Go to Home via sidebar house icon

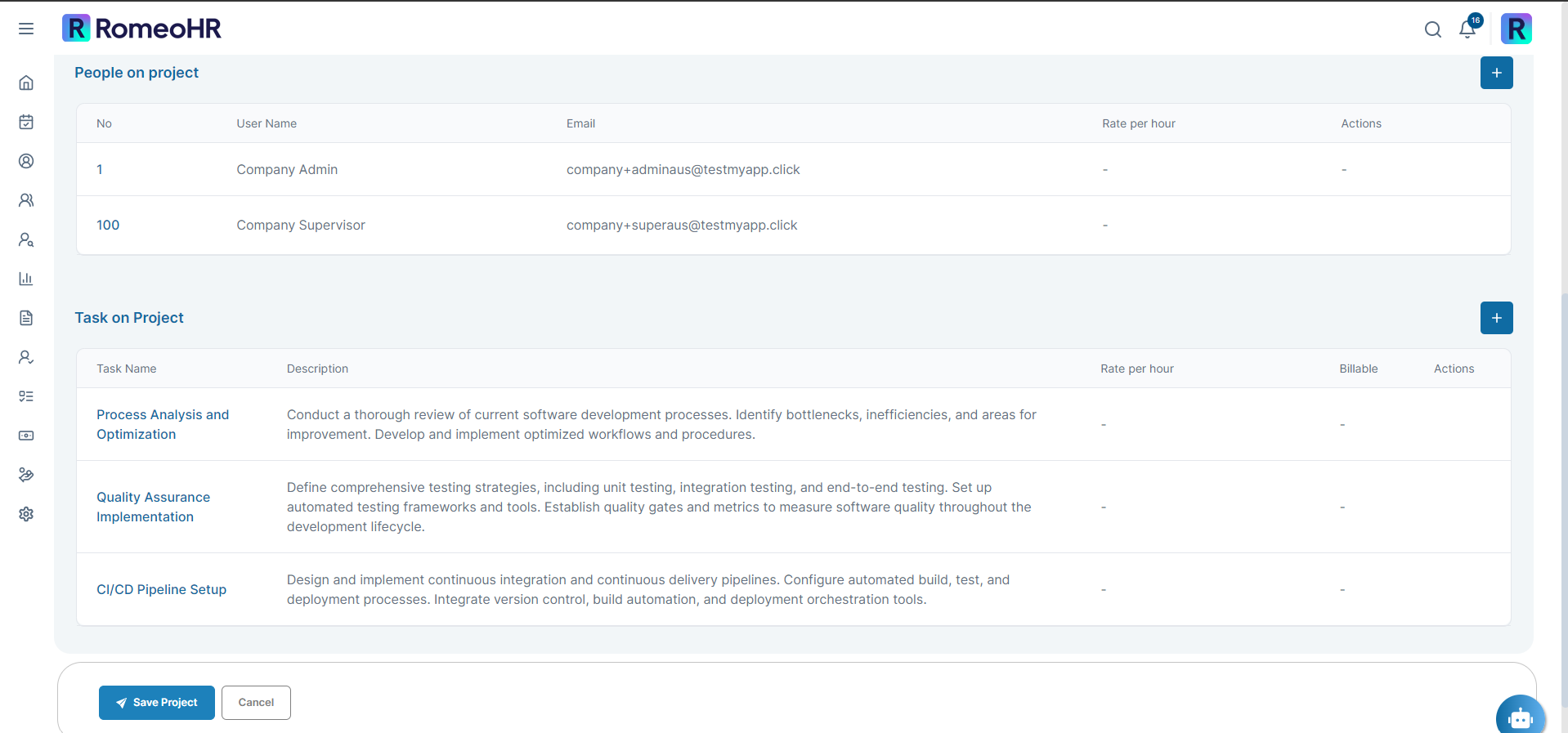[x=26, y=83]
